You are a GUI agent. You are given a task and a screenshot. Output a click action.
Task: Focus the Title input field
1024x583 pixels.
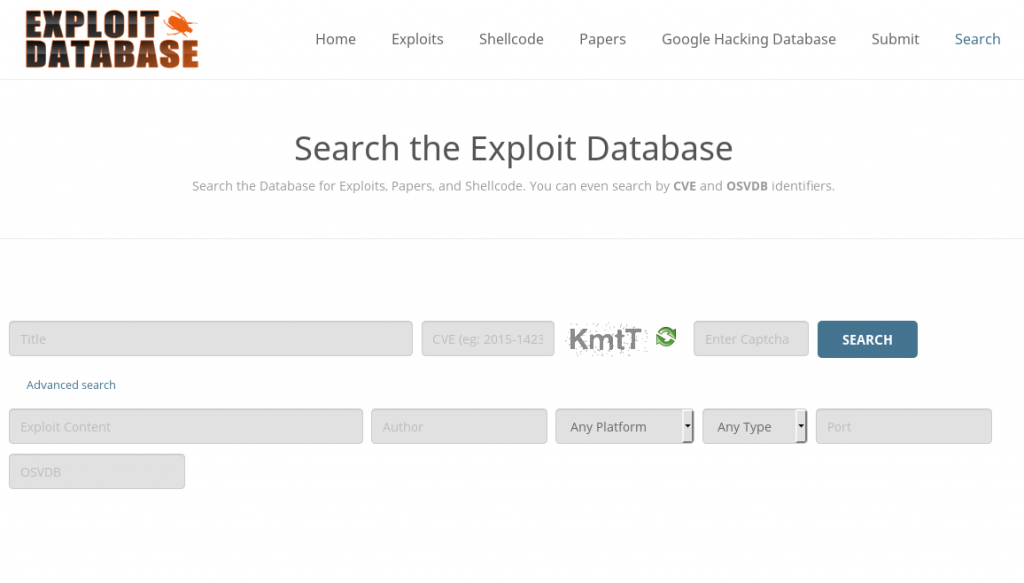click(x=210, y=339)
